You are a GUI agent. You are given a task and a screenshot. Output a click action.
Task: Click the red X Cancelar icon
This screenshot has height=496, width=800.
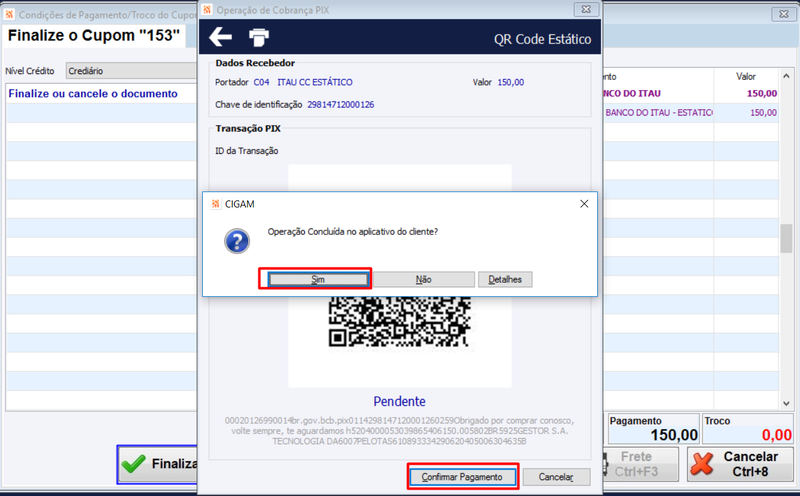[x=702, y=464]
